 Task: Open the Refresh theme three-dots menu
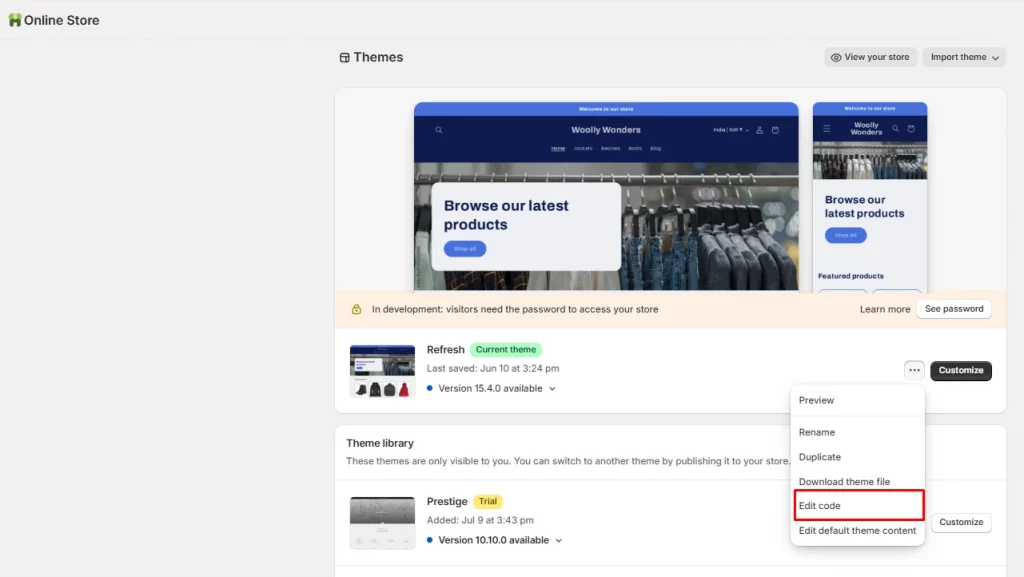(x=914, y=370)
